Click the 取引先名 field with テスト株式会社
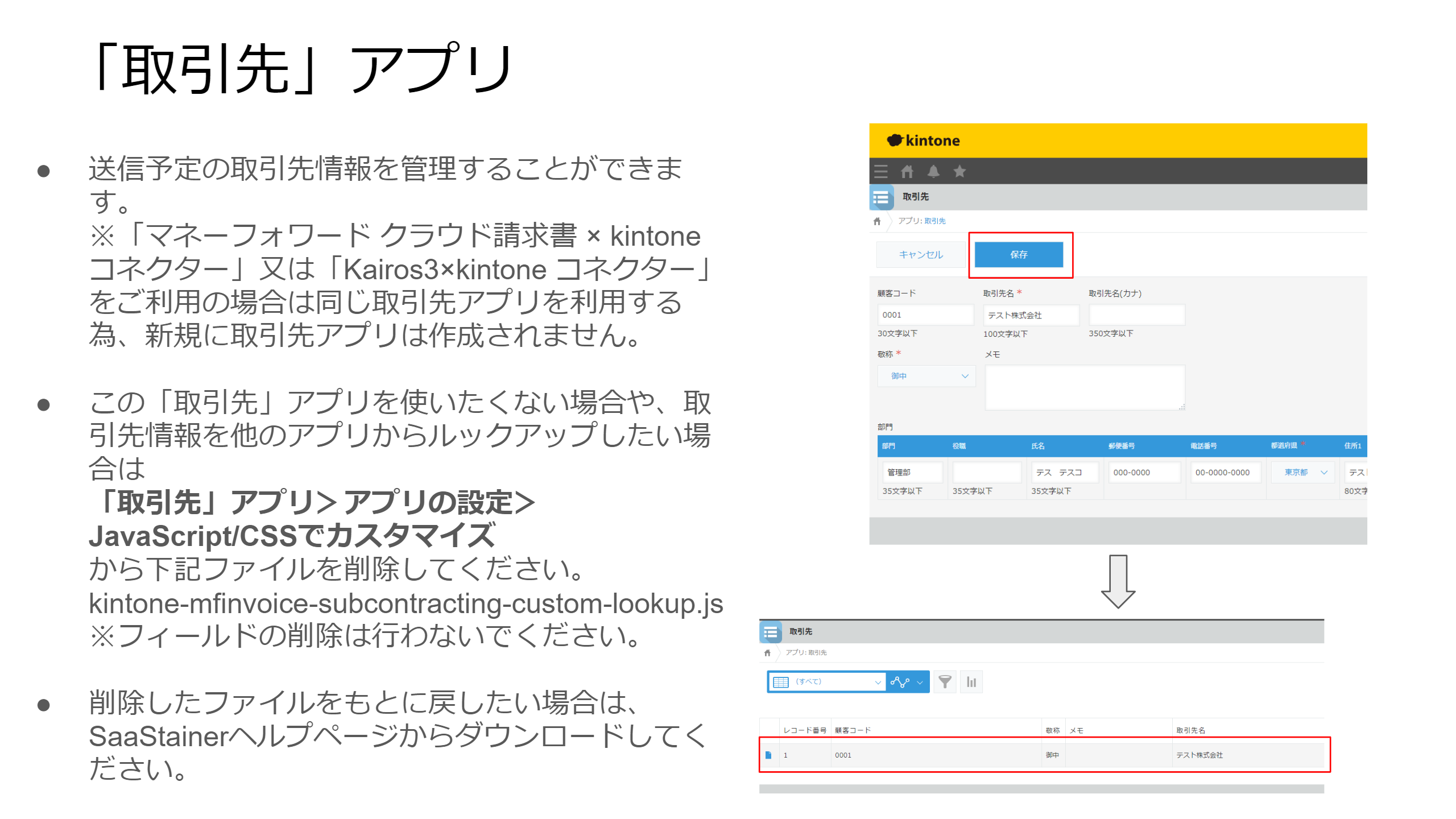Screen dimensions: 1456x819 coord(1031,315)
